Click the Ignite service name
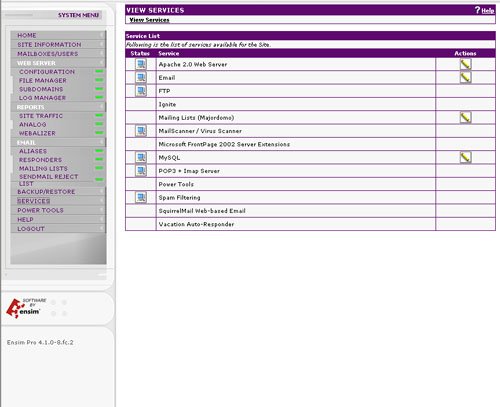 (x=167, y=104)
